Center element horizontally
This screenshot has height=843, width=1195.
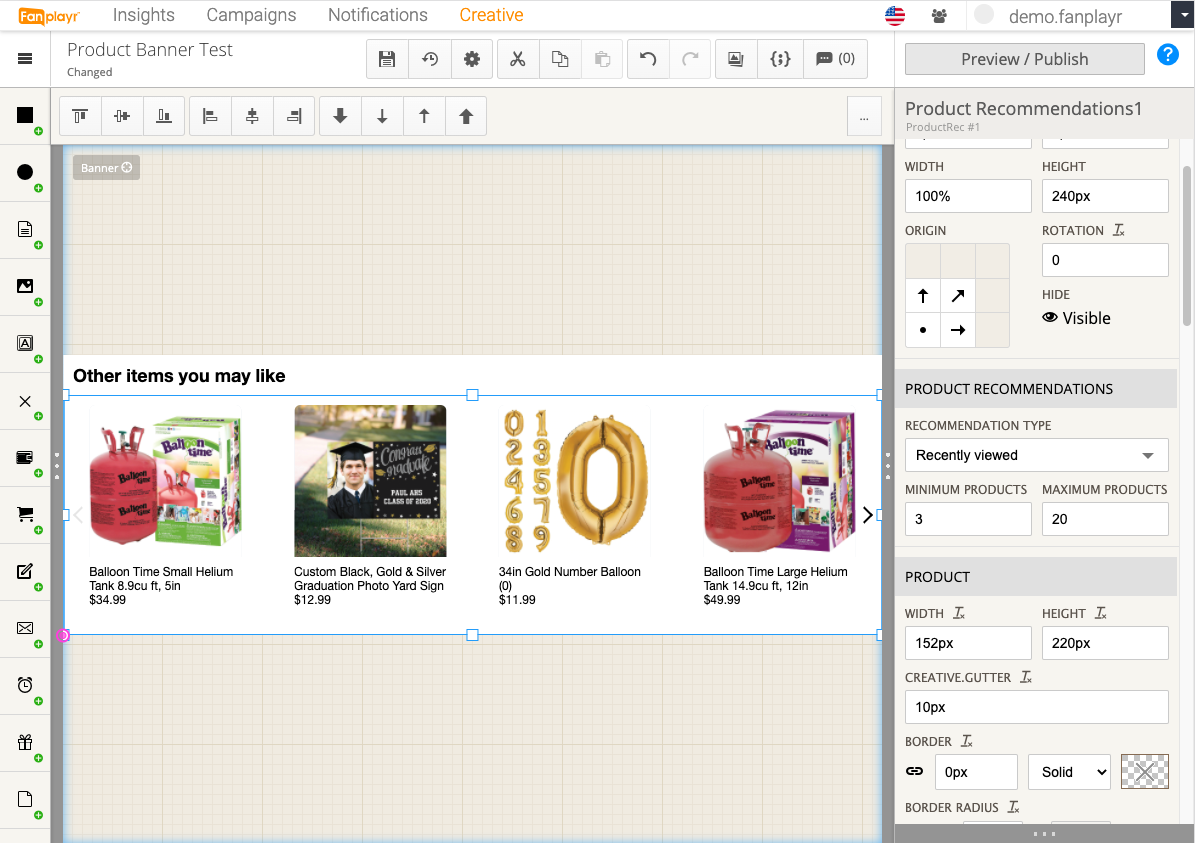(252, 116)
